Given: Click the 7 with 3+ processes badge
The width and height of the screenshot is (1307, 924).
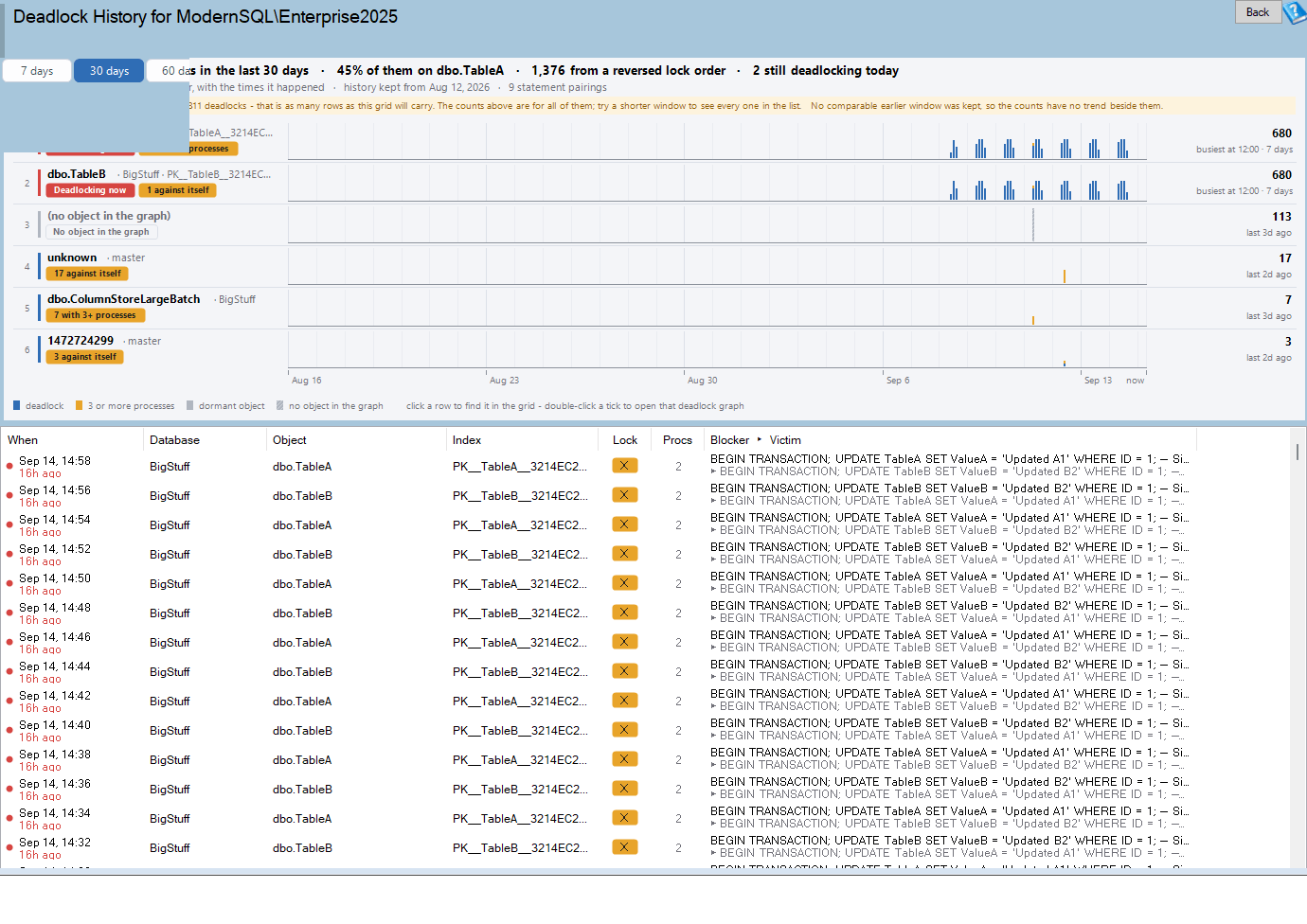Looking at the screenshot, I should [95, 315].
